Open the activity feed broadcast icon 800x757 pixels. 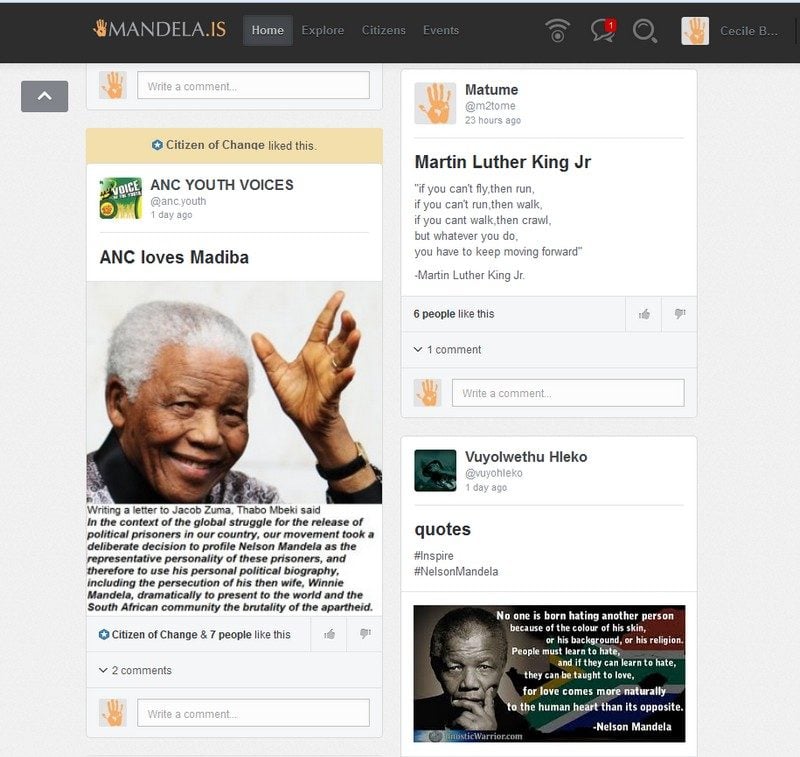(558, 31)
